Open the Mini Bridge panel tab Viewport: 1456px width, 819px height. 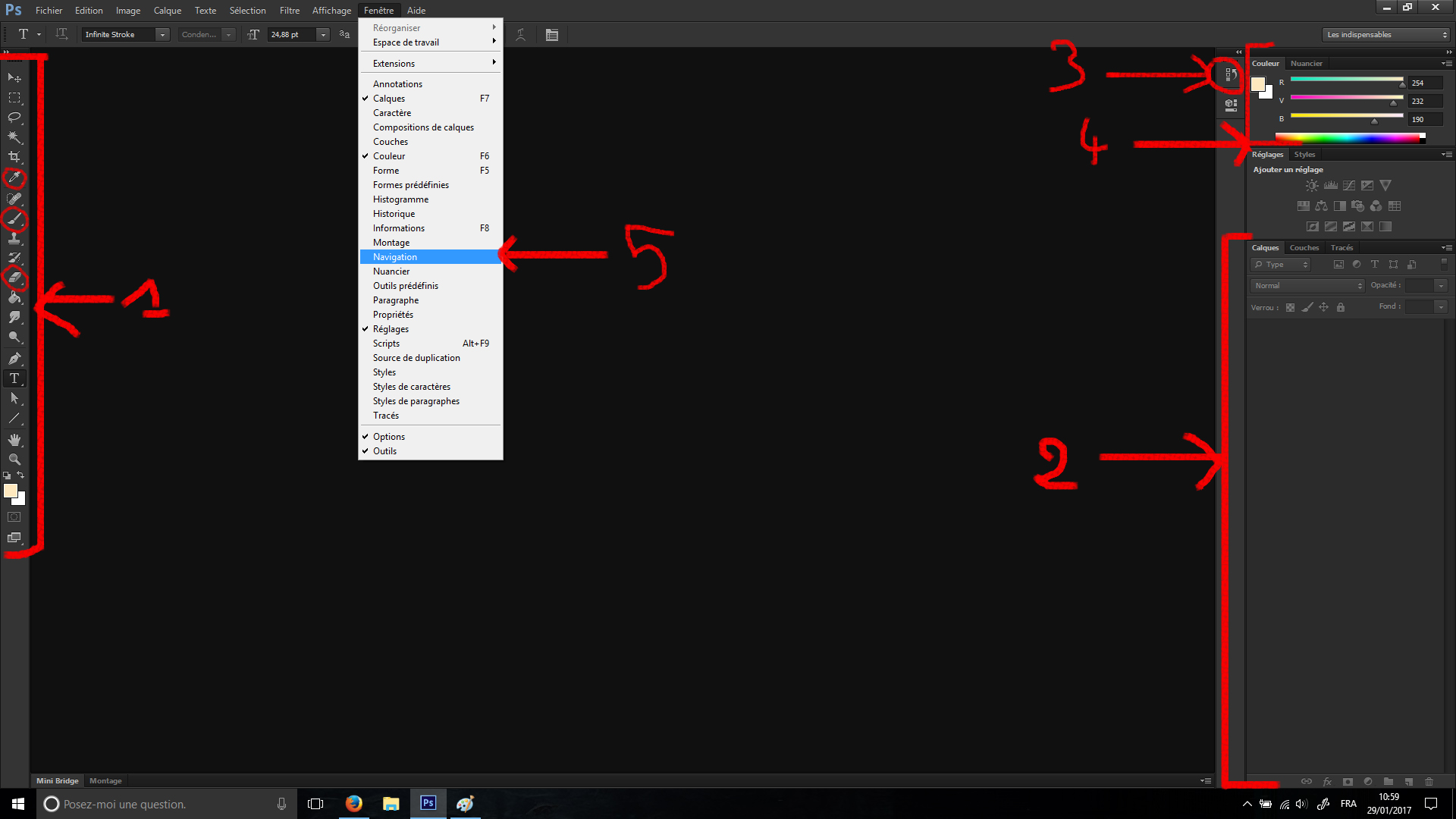(x=58, y=781)
